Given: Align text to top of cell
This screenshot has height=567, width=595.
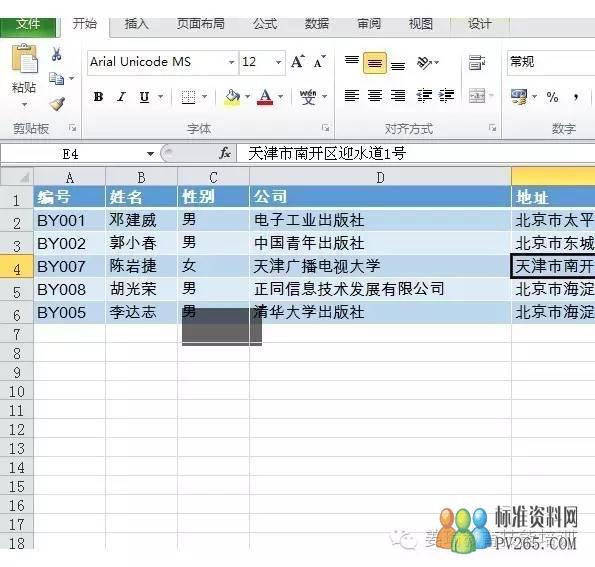Looking at the screenshot, I should (352, 61).
